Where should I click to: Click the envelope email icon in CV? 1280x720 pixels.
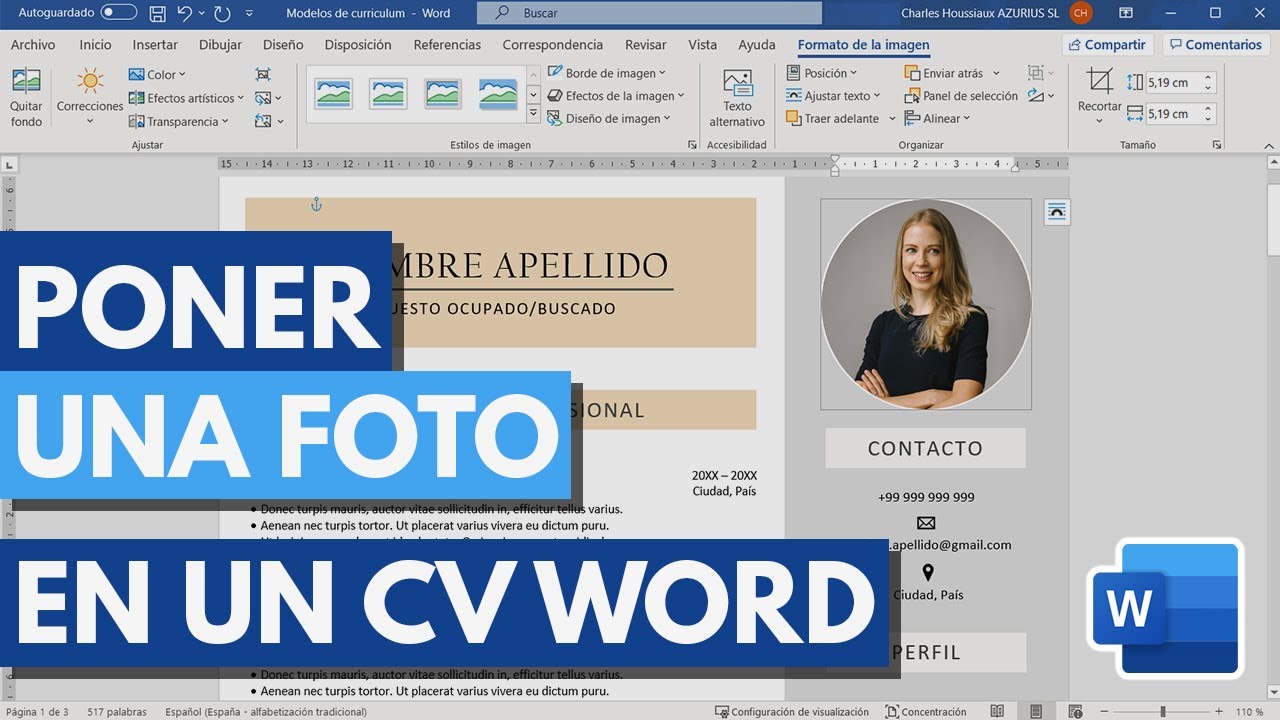click(x=926, y=522)
